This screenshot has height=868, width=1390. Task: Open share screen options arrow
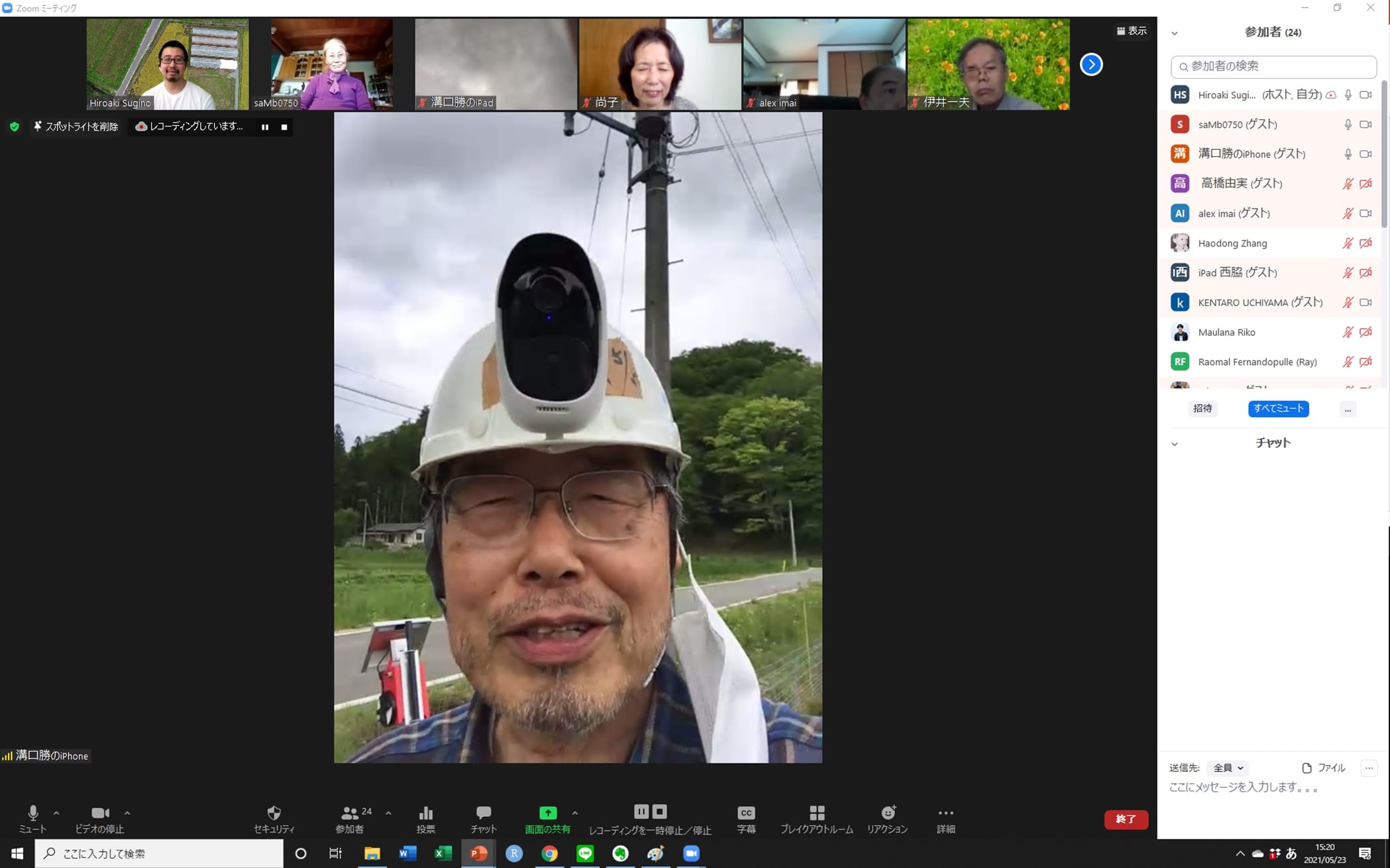pos(575,813)
